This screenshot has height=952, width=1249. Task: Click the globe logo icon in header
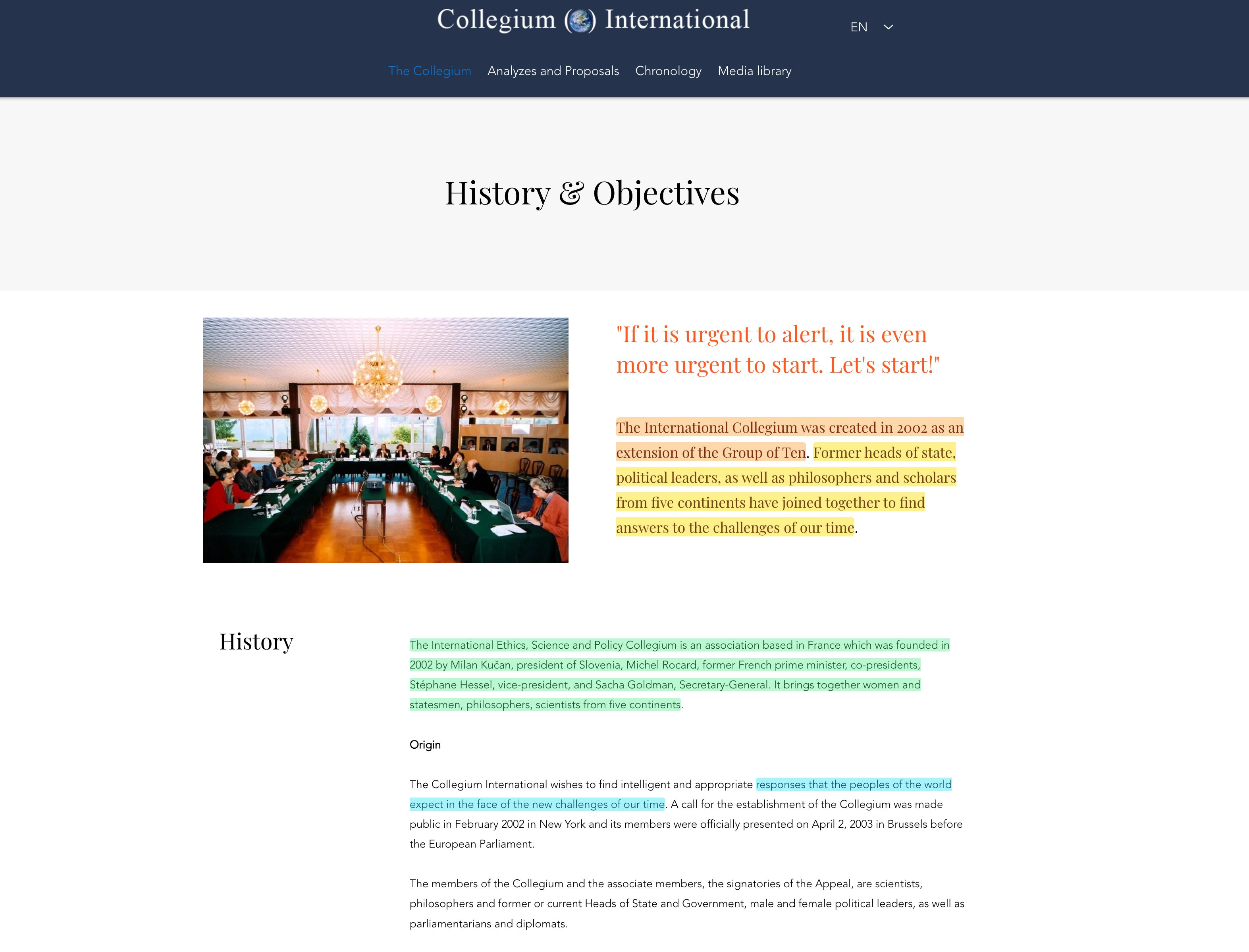point(580,21)
